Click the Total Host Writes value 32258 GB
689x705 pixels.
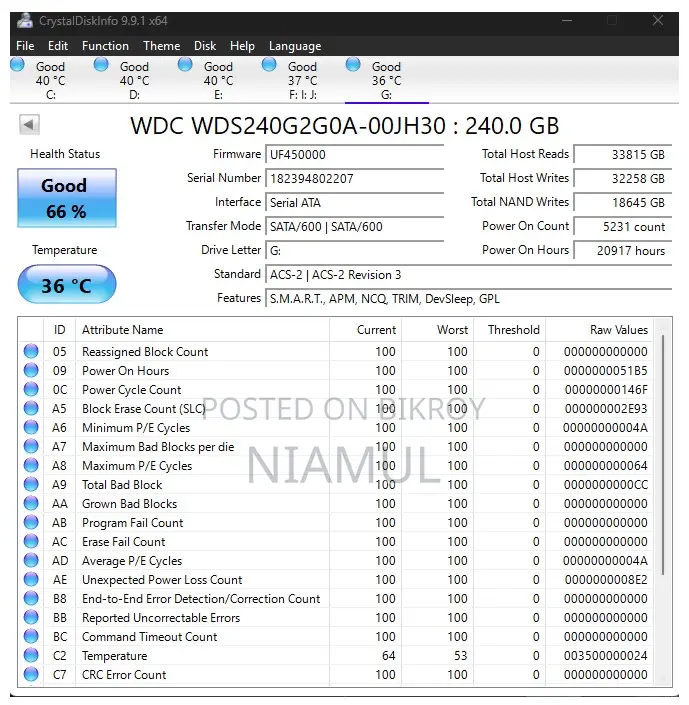tap(623, 178)
